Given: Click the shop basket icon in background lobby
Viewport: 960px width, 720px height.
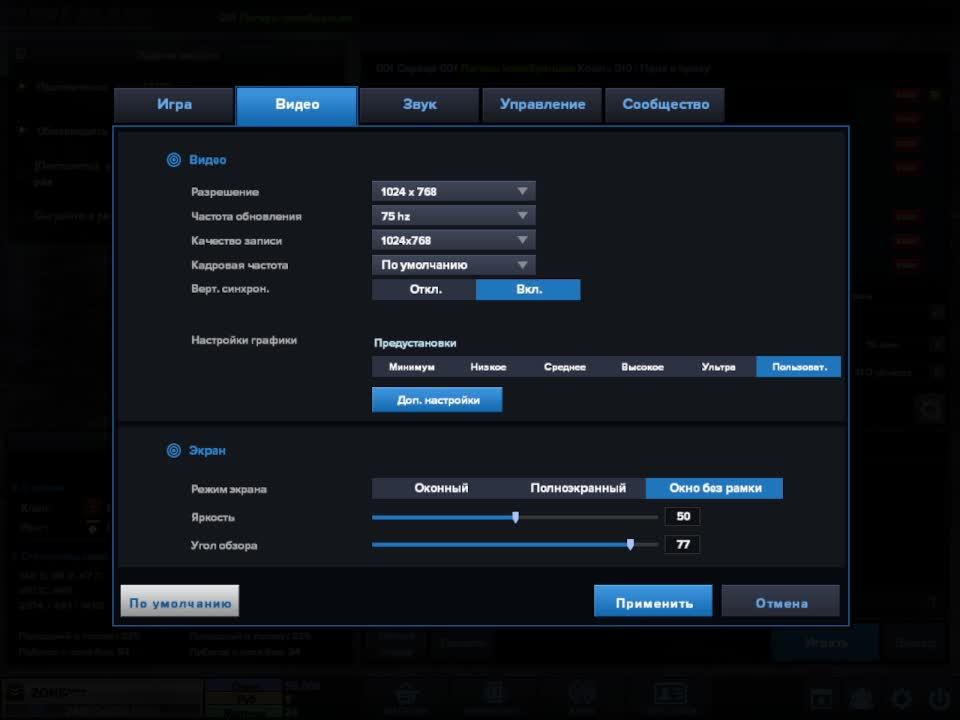Looking at the screenshot, I should 407,696.
